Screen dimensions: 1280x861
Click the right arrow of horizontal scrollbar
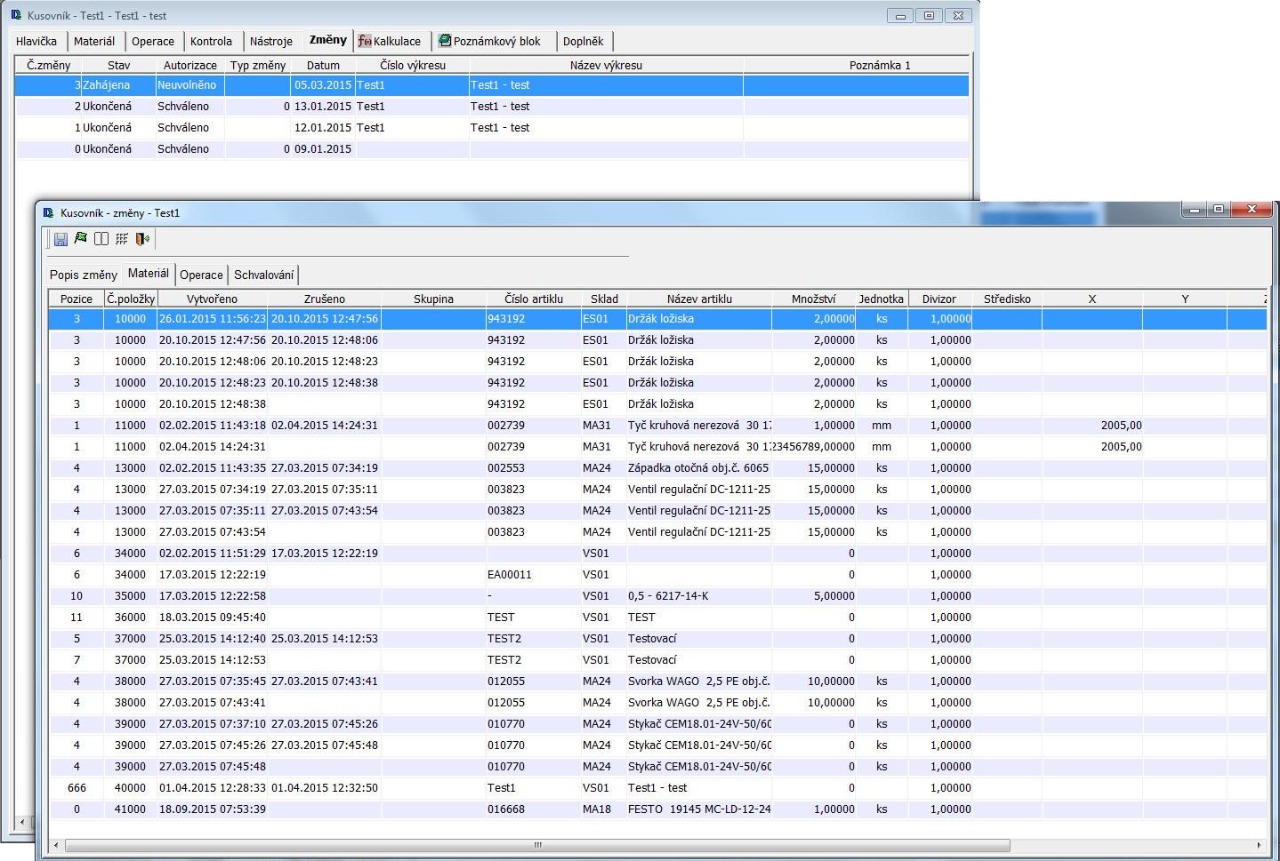[x=1258, y=846]
